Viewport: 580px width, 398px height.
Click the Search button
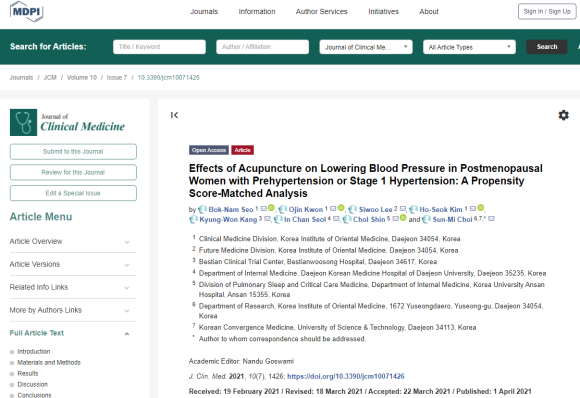click(x=547, y=47)
